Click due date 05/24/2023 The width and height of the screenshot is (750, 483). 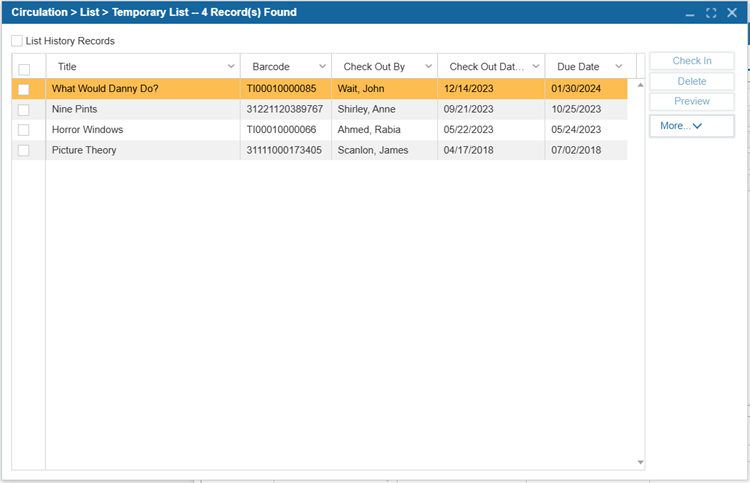(x=576, y=130)
